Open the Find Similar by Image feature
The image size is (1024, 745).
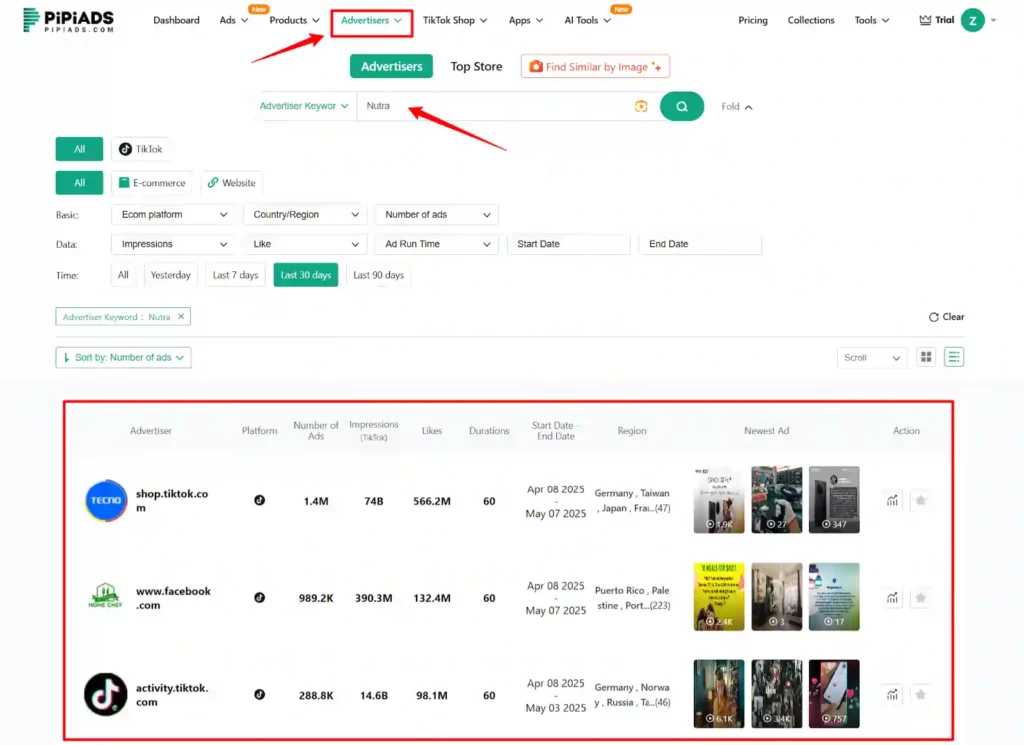click(595, 66)
